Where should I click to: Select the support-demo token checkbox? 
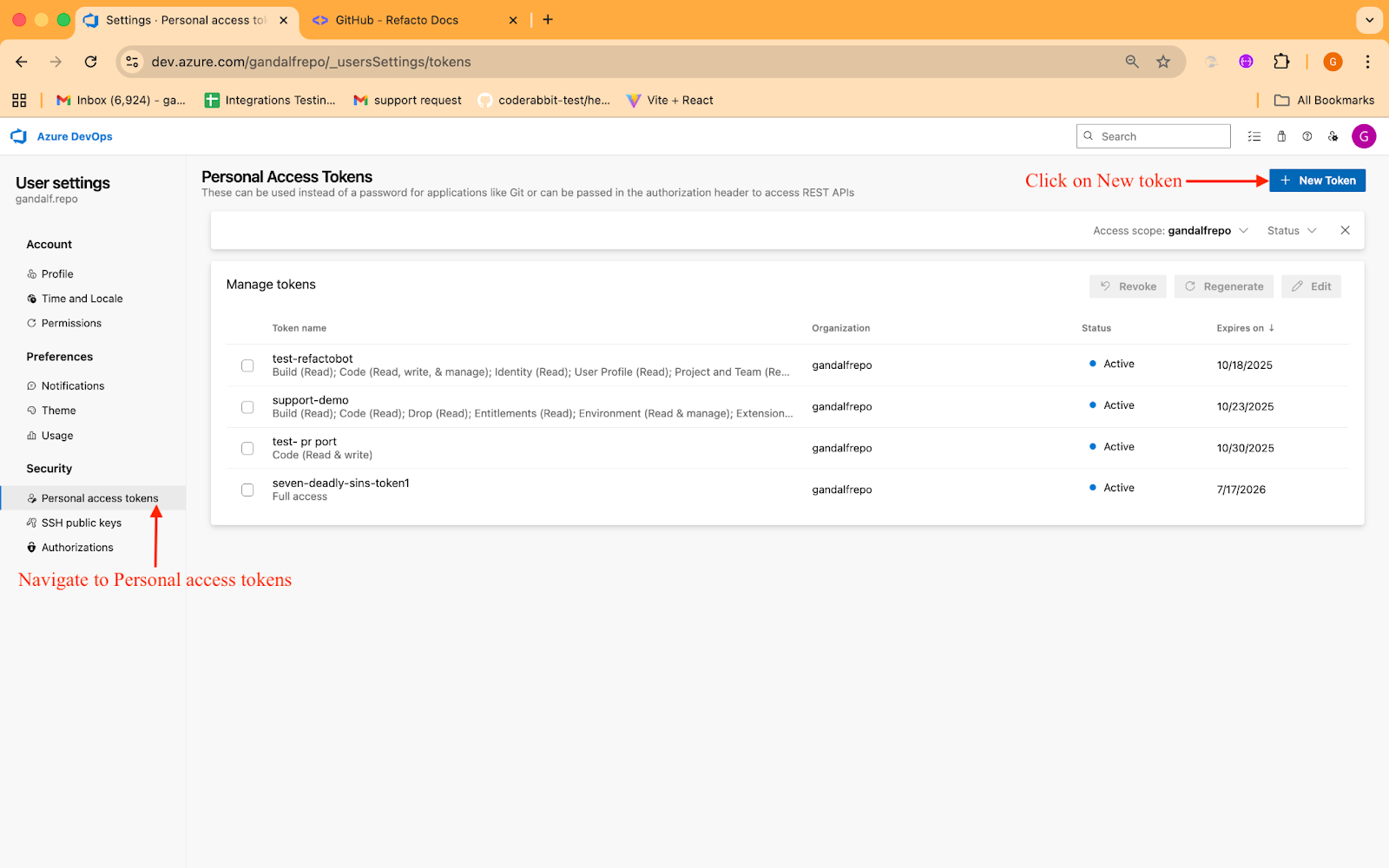[x=247, y=407]
